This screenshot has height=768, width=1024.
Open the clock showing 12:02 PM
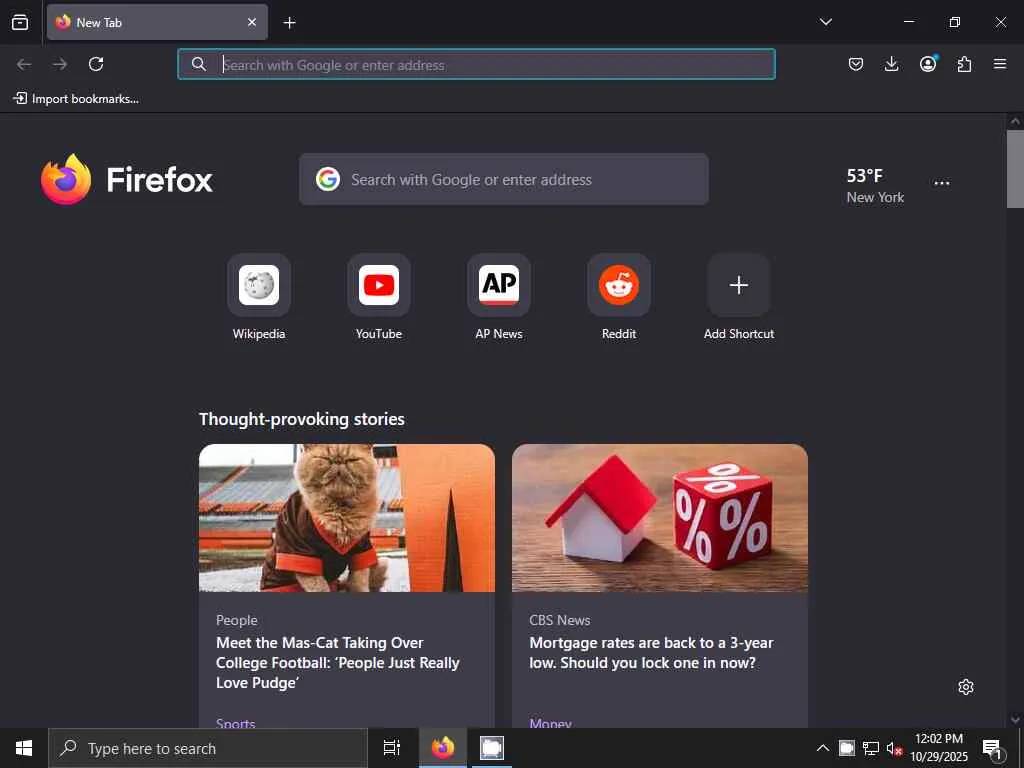click(x=939, y=748)
